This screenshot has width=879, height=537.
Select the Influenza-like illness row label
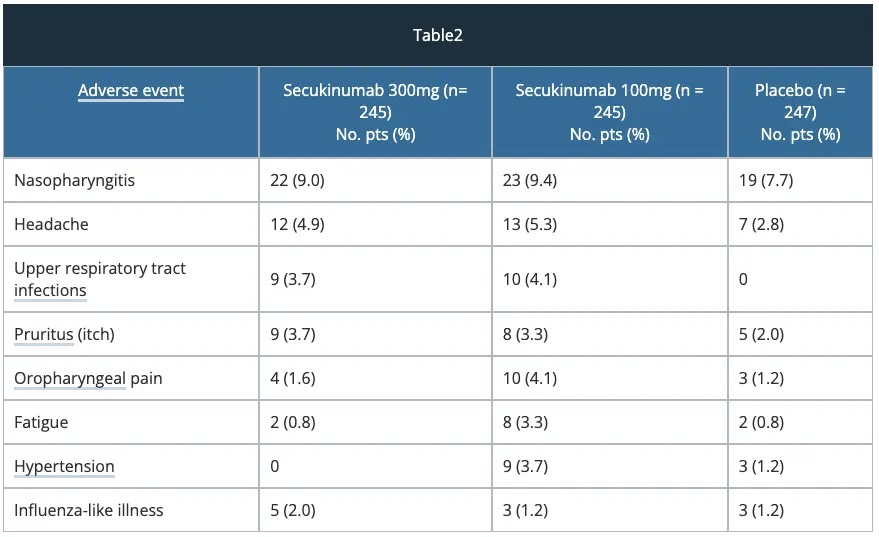[x=89, y=510]
